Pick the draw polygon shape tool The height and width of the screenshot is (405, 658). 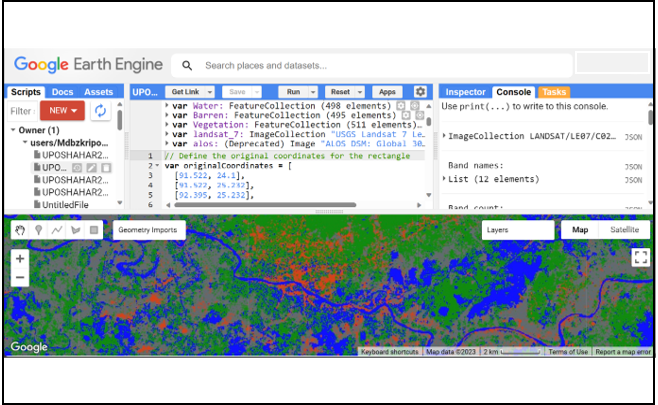(76, 230)
